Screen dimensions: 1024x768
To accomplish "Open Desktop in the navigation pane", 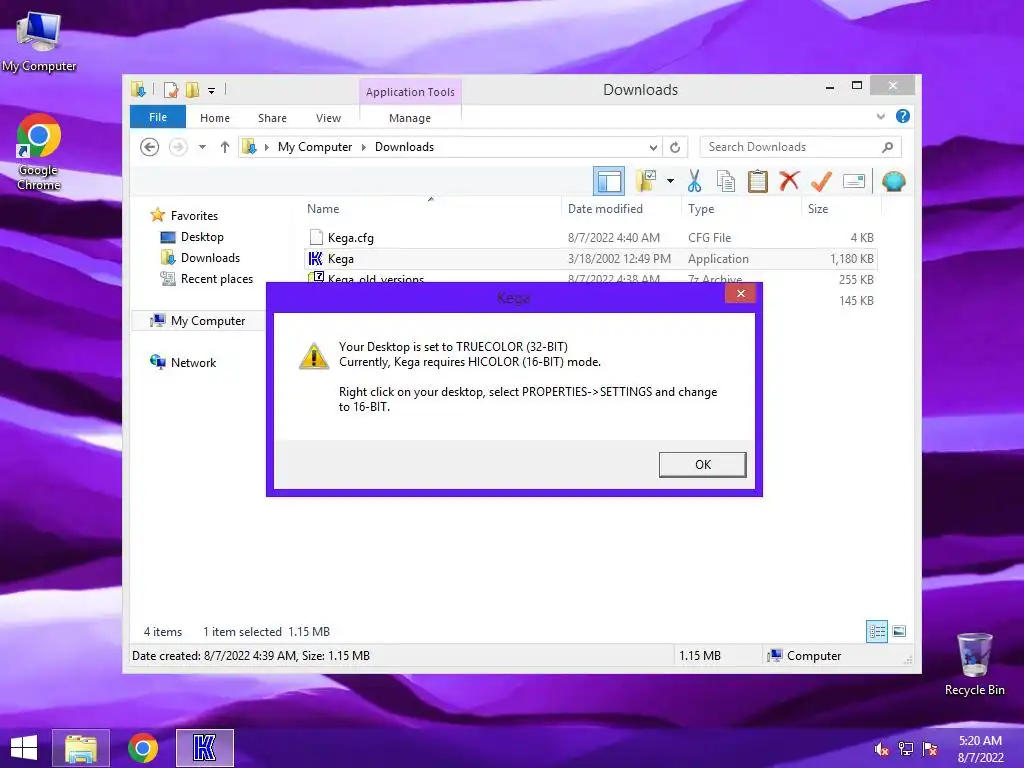I will [202, 237].
